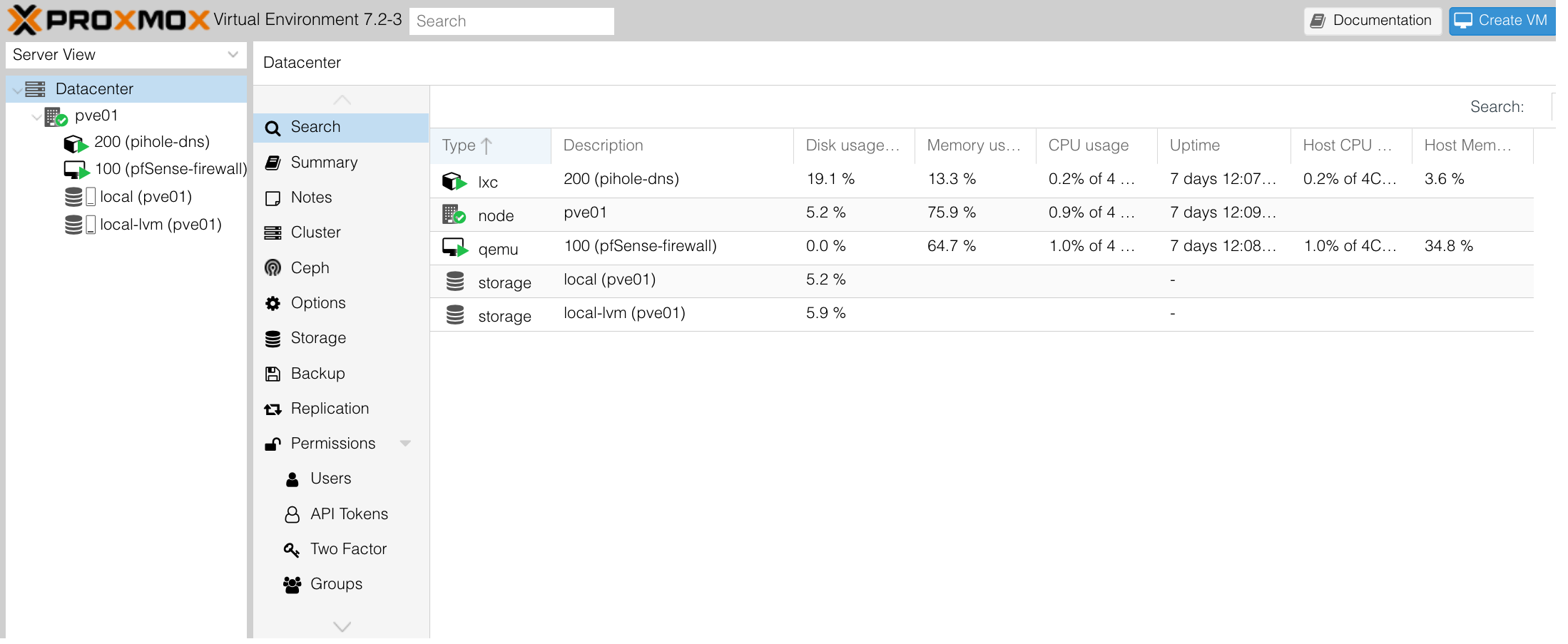Click the Search magnifier icon in the menu
The width and height of the screenshot is (1568, 644).
pos(273,128)
